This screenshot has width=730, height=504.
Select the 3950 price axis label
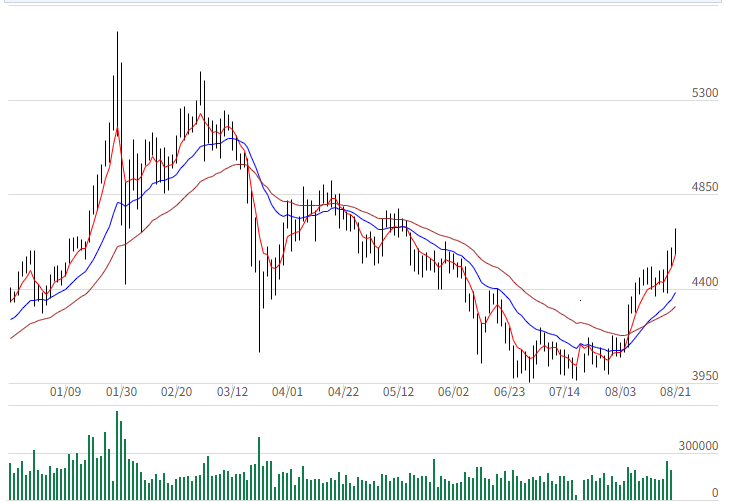705,376
